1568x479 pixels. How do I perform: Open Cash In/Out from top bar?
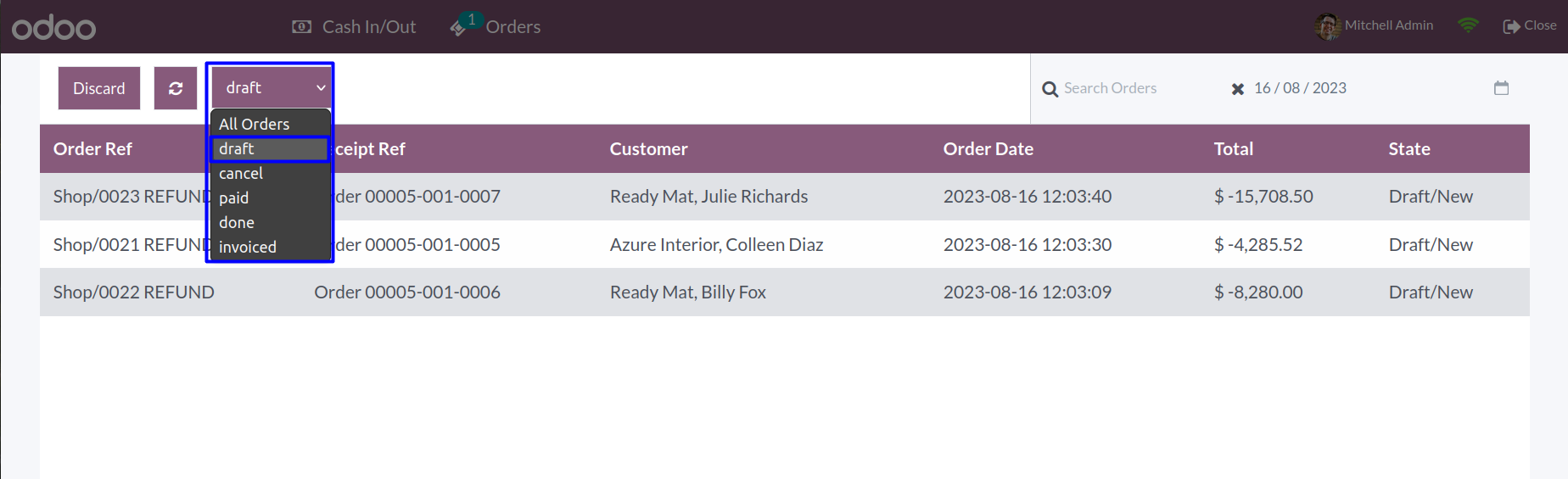pyautogui.click(x=354, y=27)
